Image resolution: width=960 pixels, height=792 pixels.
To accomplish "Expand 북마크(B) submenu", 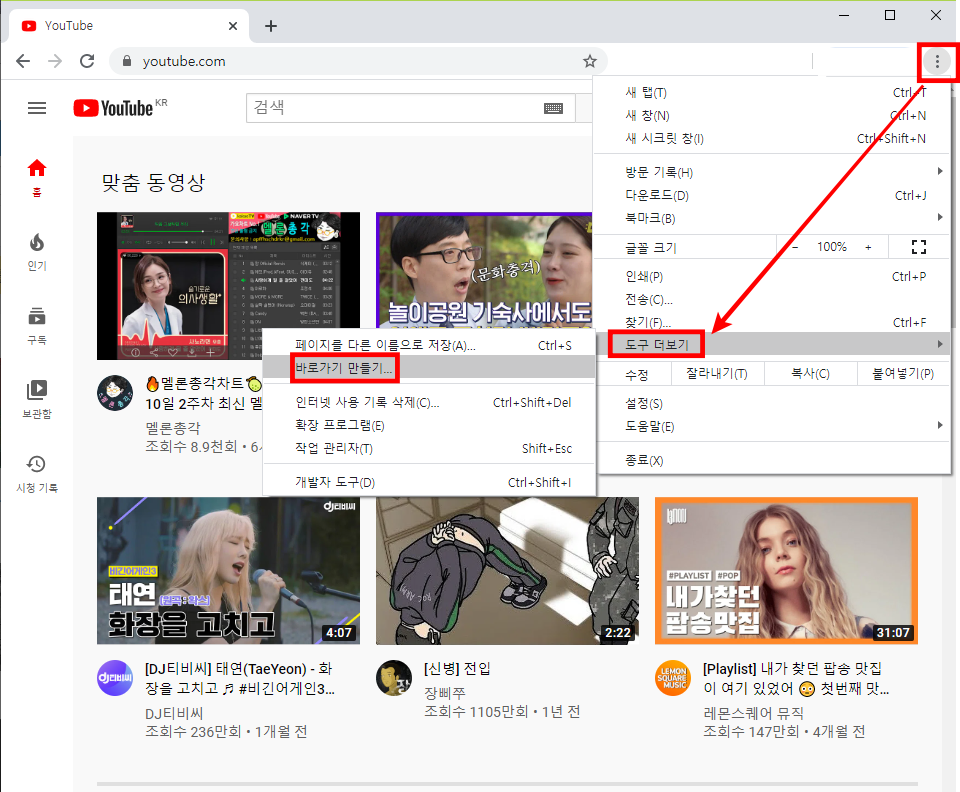I will [x=772, y=218].
